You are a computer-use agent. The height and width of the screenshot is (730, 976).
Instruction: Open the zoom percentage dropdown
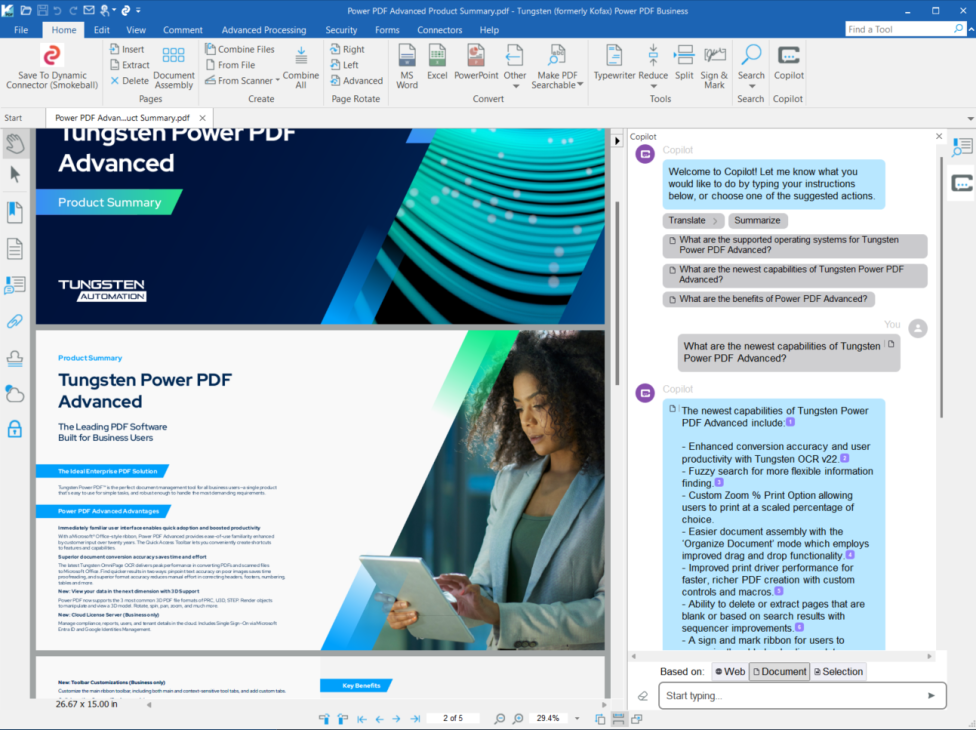577,717
